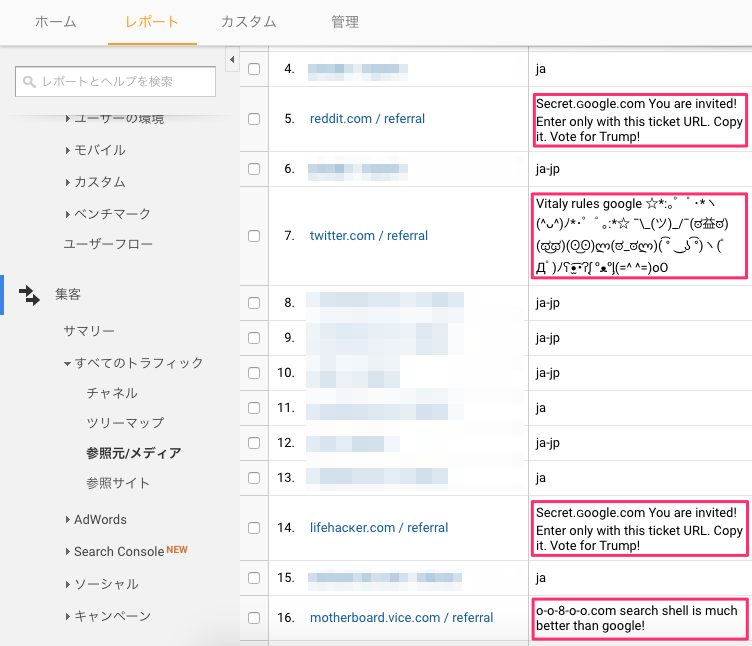Screen dimensions: 752x646
Task: Open the twitter.com / referral link
Action: [x=369, y=236]
